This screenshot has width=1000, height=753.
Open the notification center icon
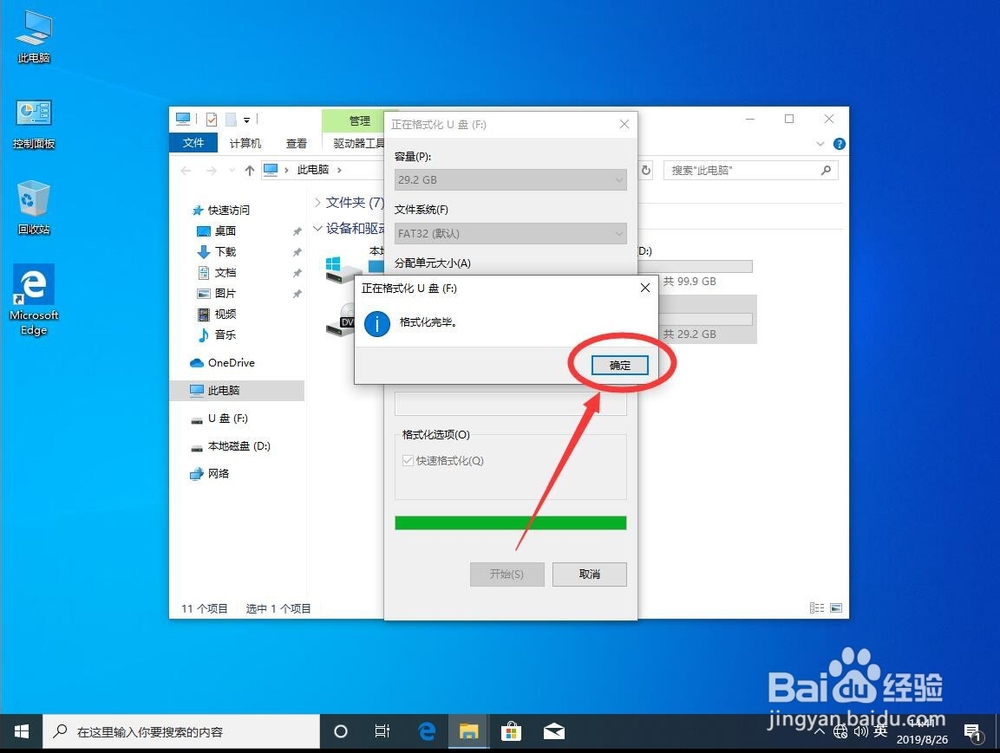(973, 732)
